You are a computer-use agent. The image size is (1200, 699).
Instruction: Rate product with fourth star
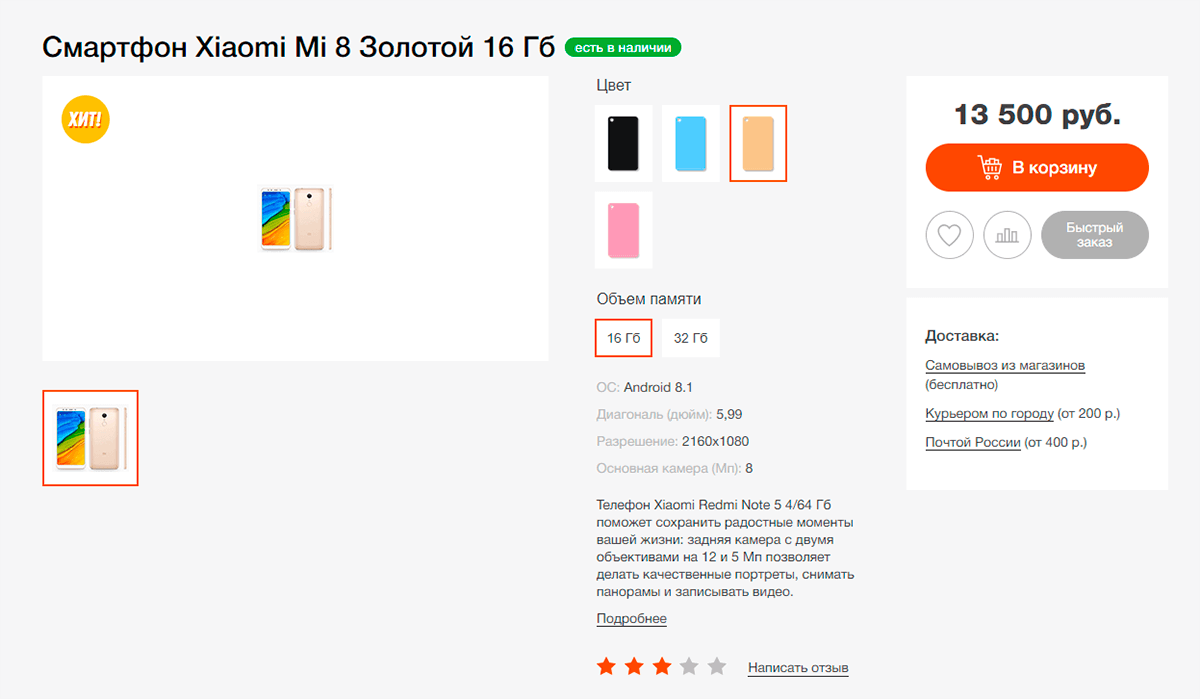(x=689, y=666)
